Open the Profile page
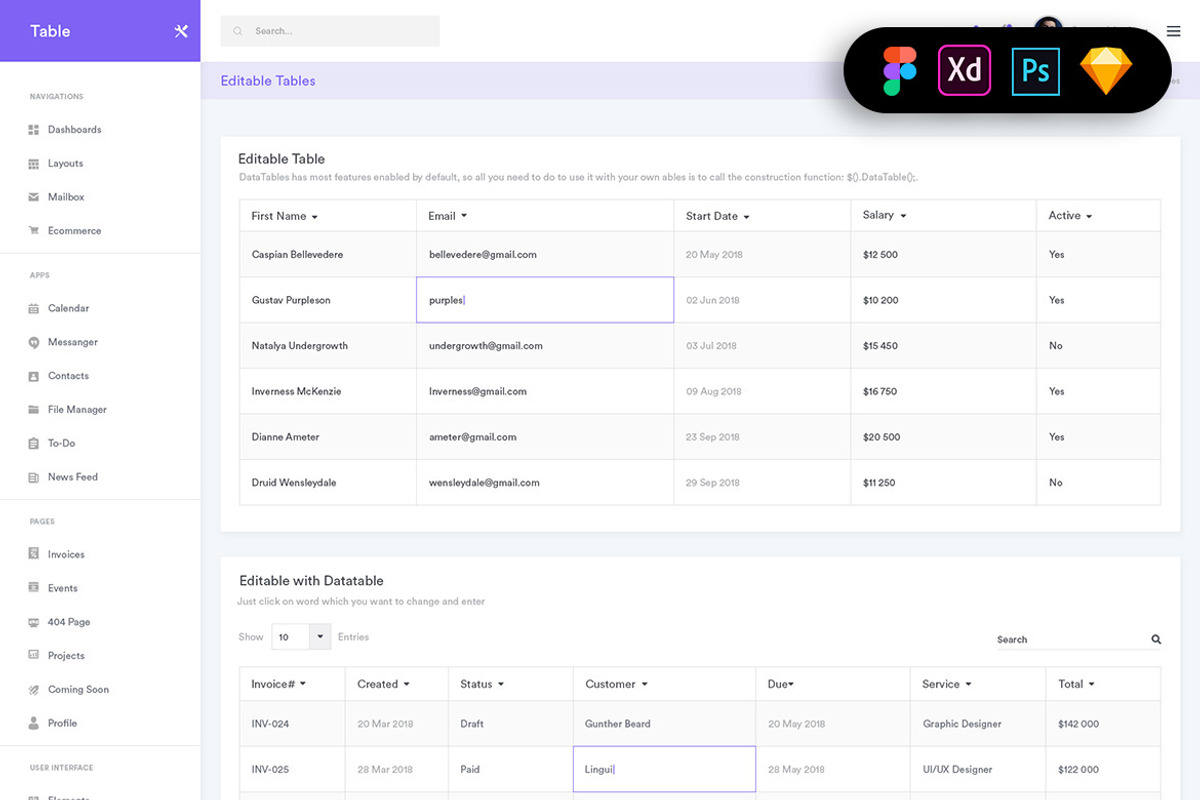Screen dimensions: 1200x800 tap(62, 723)
